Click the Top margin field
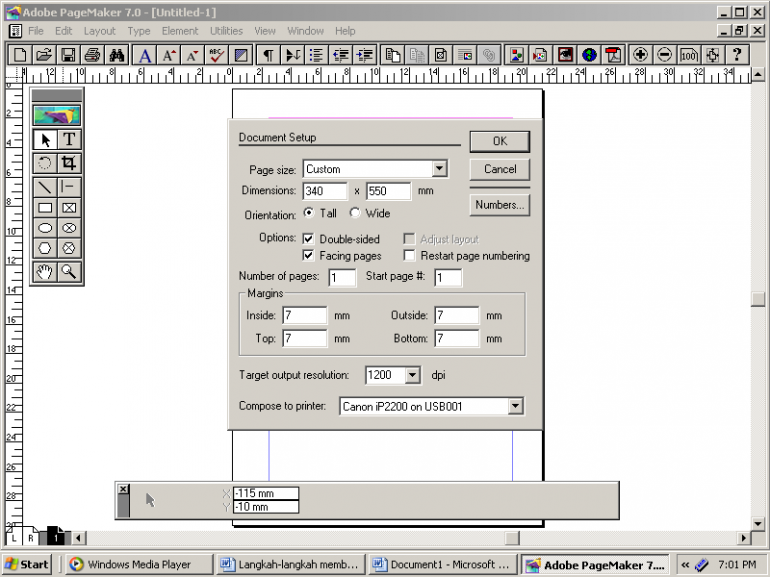Image resolution: width=770 pixels, height=577 pixels. (x=304, y=338)
